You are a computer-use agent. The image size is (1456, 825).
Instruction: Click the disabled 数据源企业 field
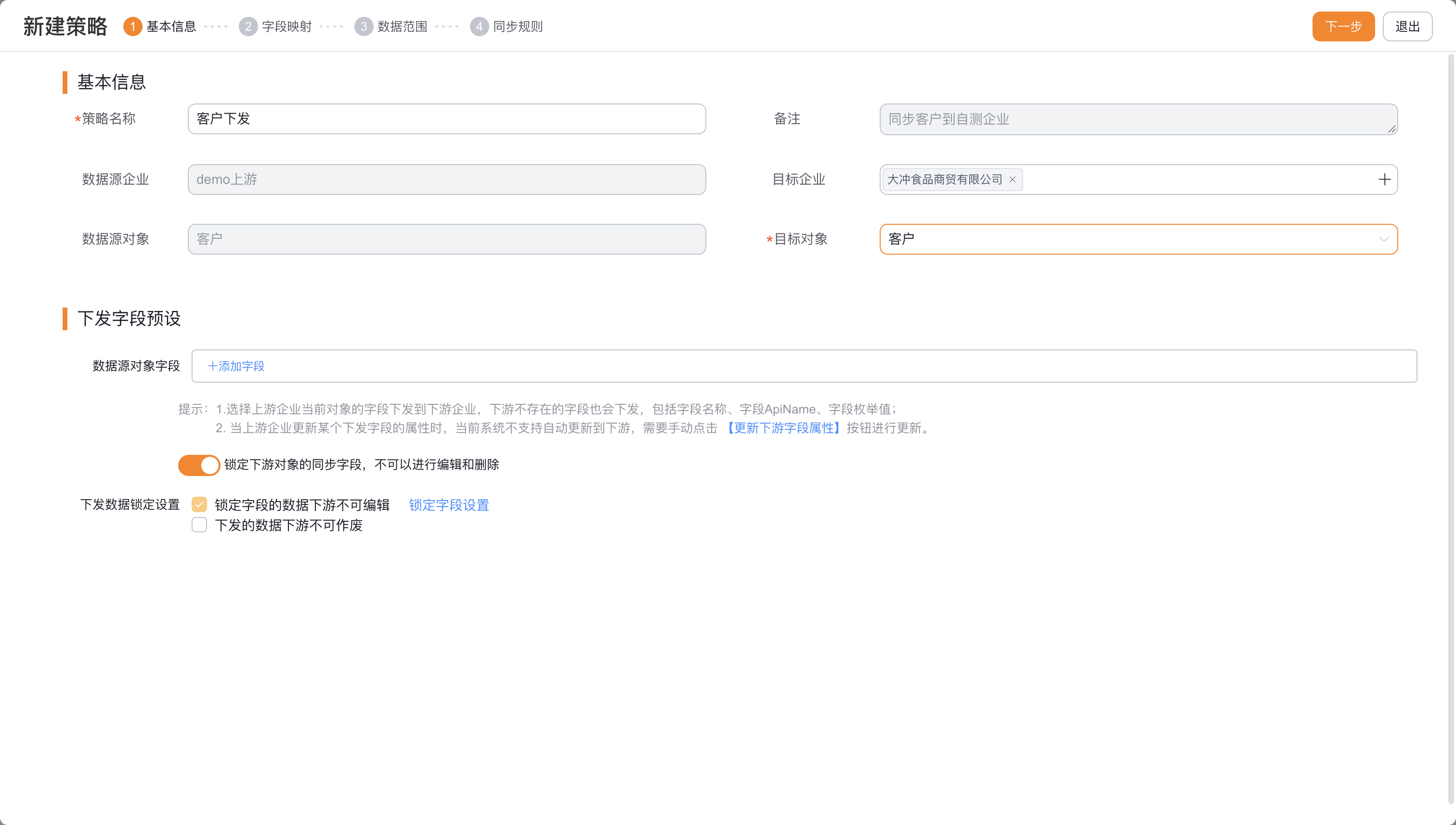(447, 180)
